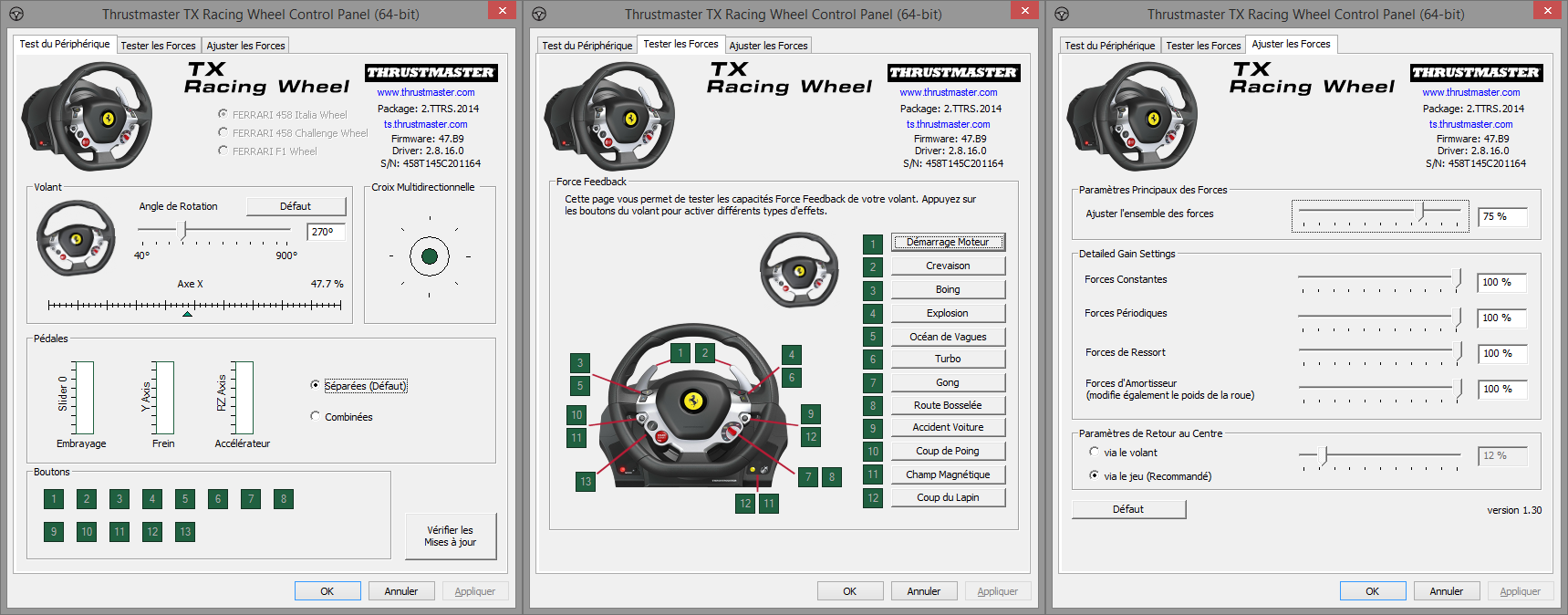Click number square beside Coup du Lapin
The width and height of the screenshot is (1568, 615).
point(873,498)
